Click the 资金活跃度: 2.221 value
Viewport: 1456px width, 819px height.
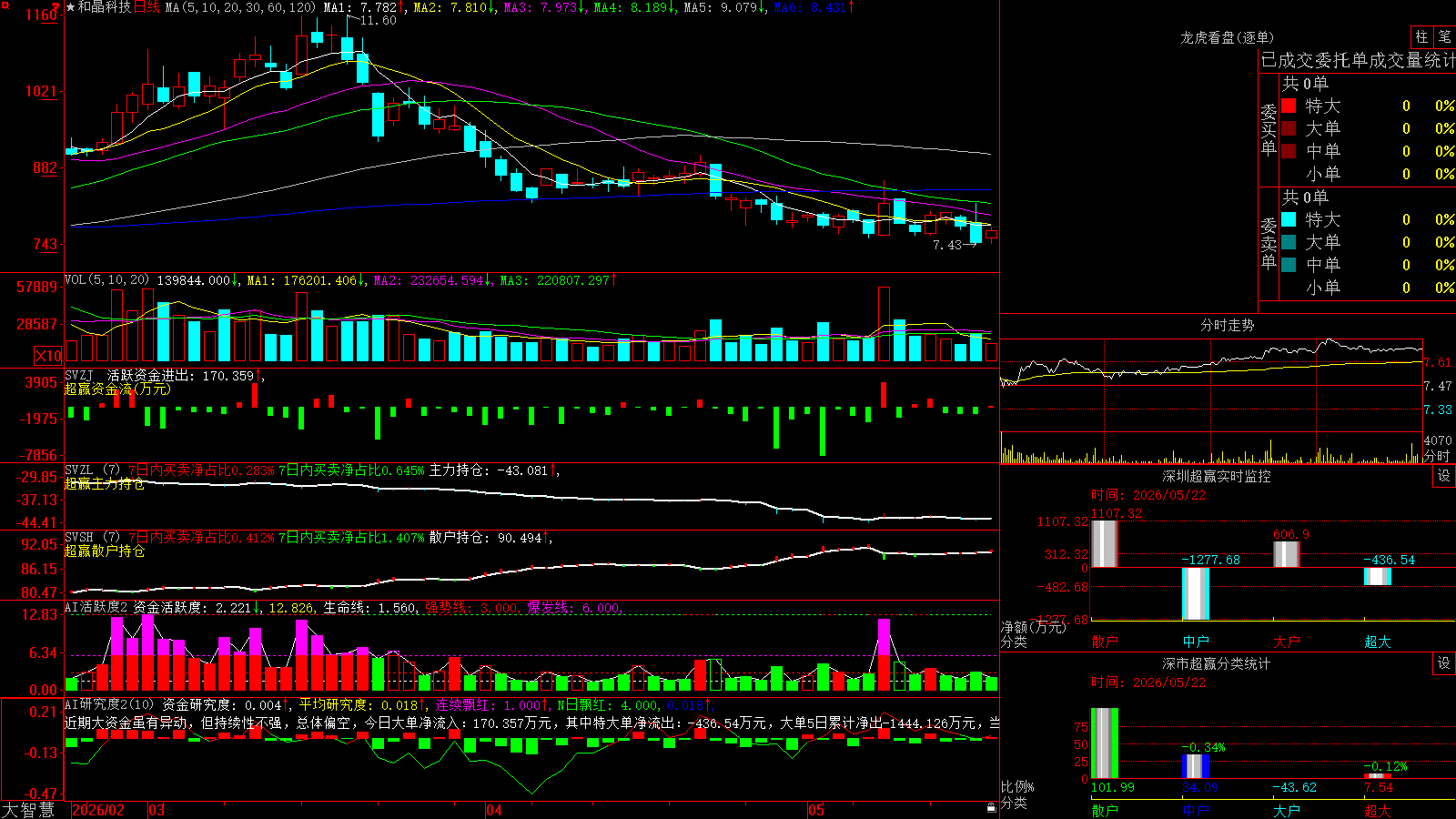(x=193, y=608)
